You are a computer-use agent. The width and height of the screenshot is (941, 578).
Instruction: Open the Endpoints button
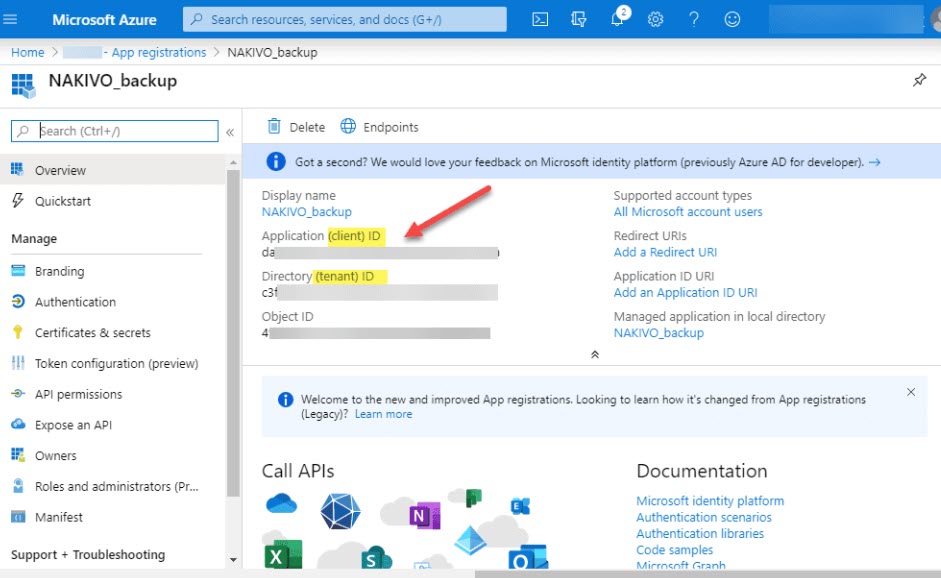[379, 127]
